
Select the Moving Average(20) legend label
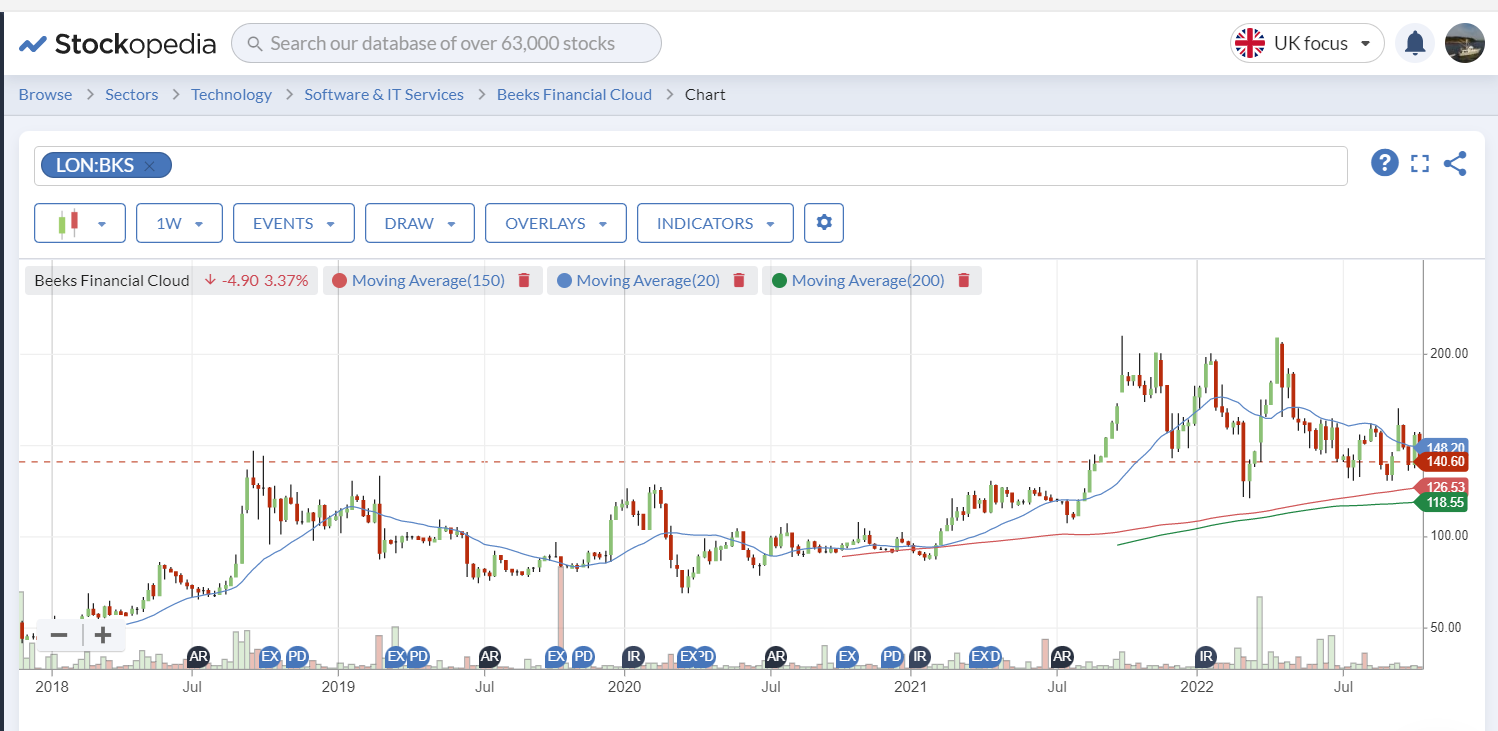tap(649, 281)
